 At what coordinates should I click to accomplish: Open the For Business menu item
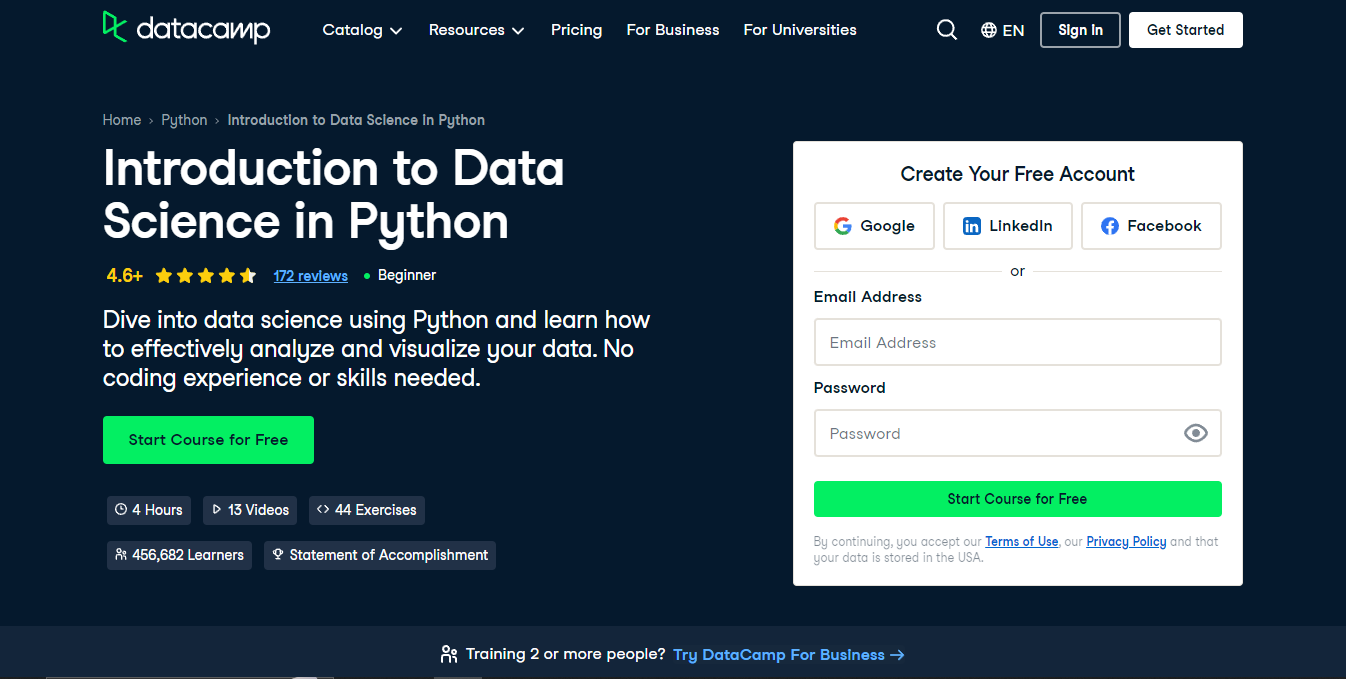[672, 30]
